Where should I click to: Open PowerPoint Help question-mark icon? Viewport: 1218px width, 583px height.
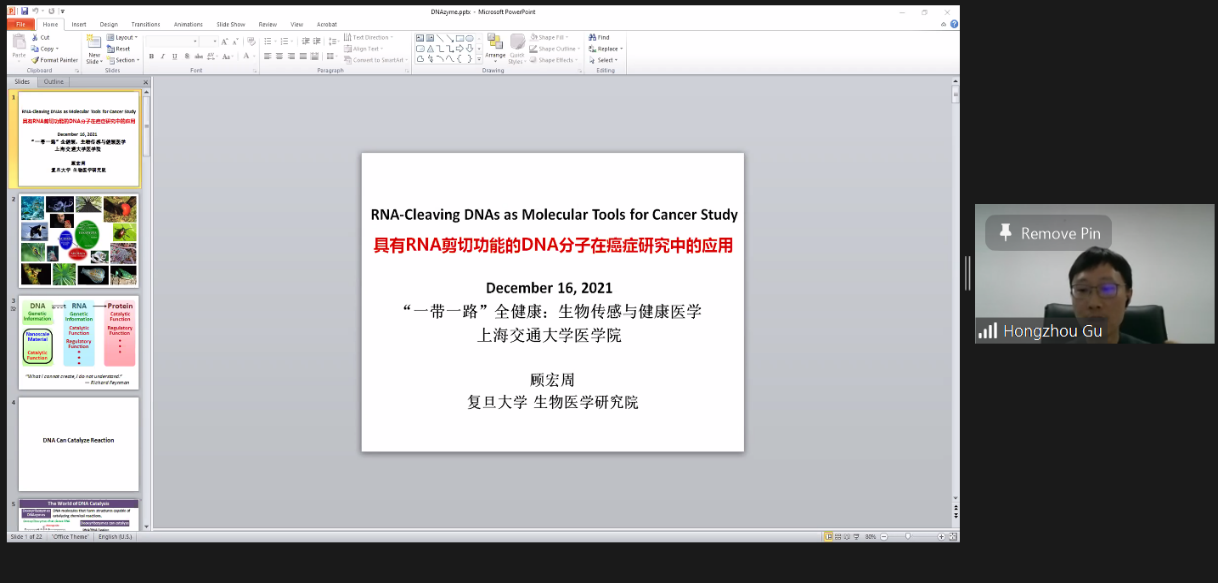click(x=954, y=24)
